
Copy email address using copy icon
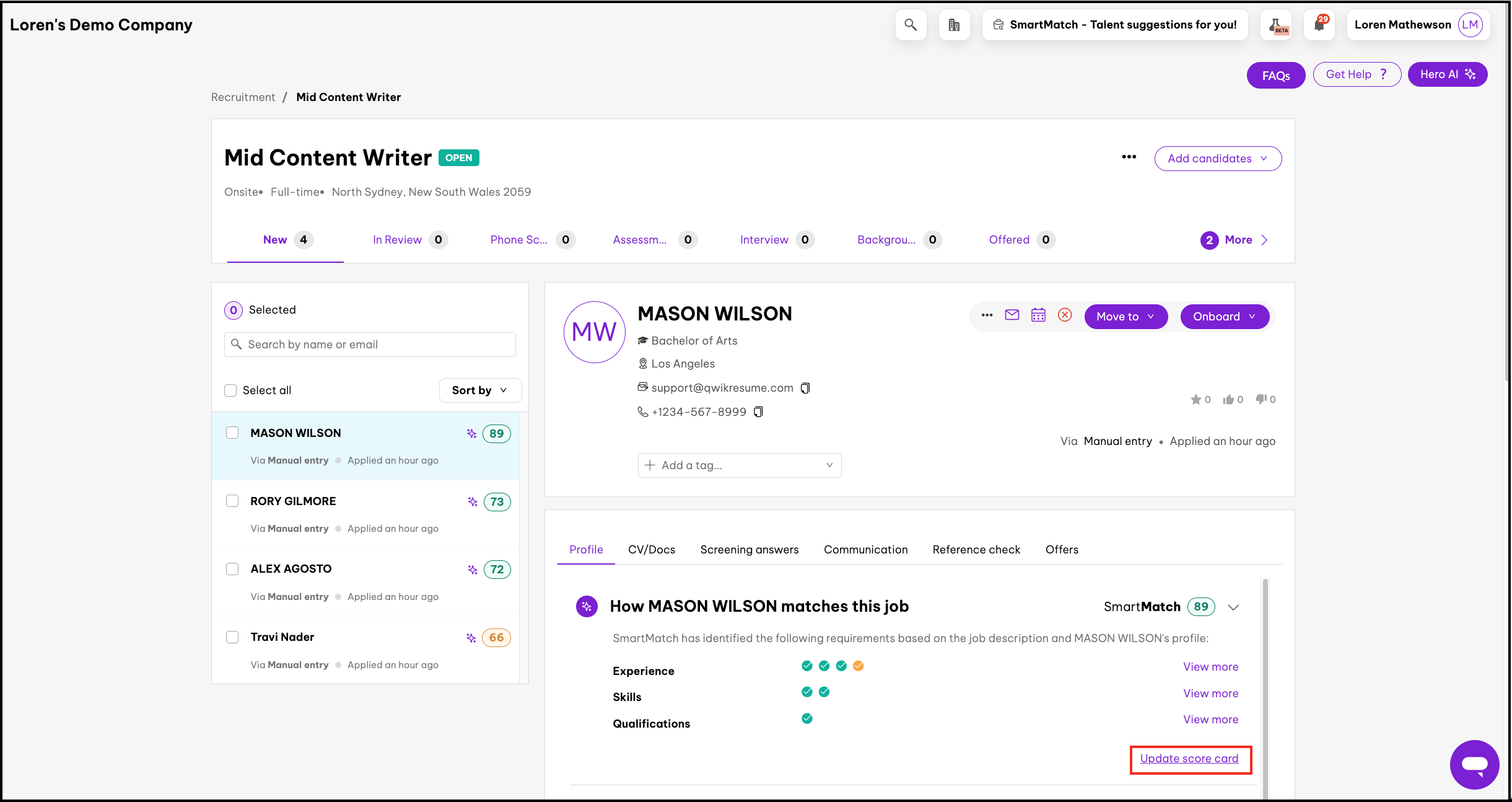[x=805, y=388]
